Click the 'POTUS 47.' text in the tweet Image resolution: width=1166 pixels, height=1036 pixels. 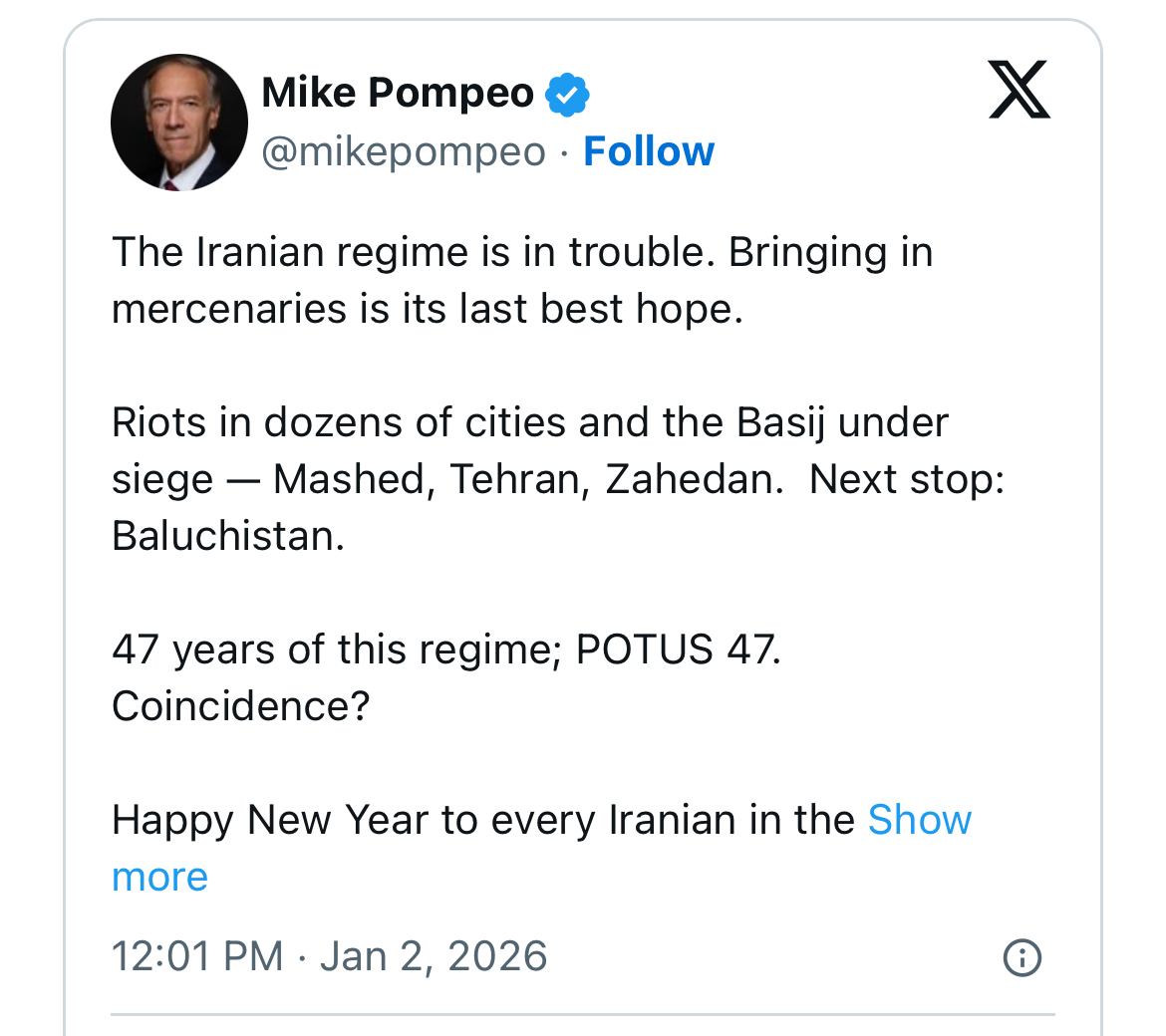tap(678, 649)
